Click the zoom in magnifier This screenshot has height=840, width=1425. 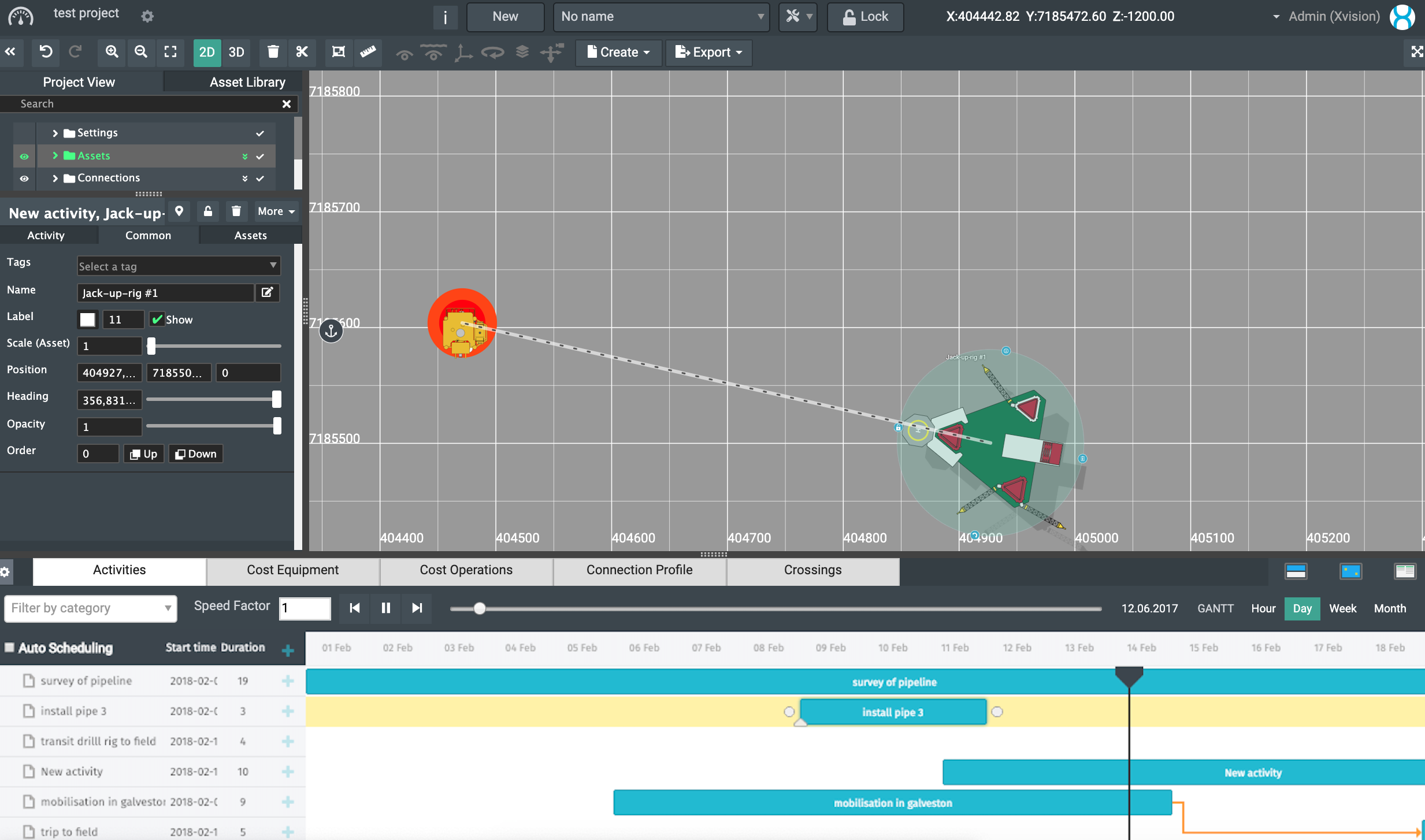[x=112, y=52]
